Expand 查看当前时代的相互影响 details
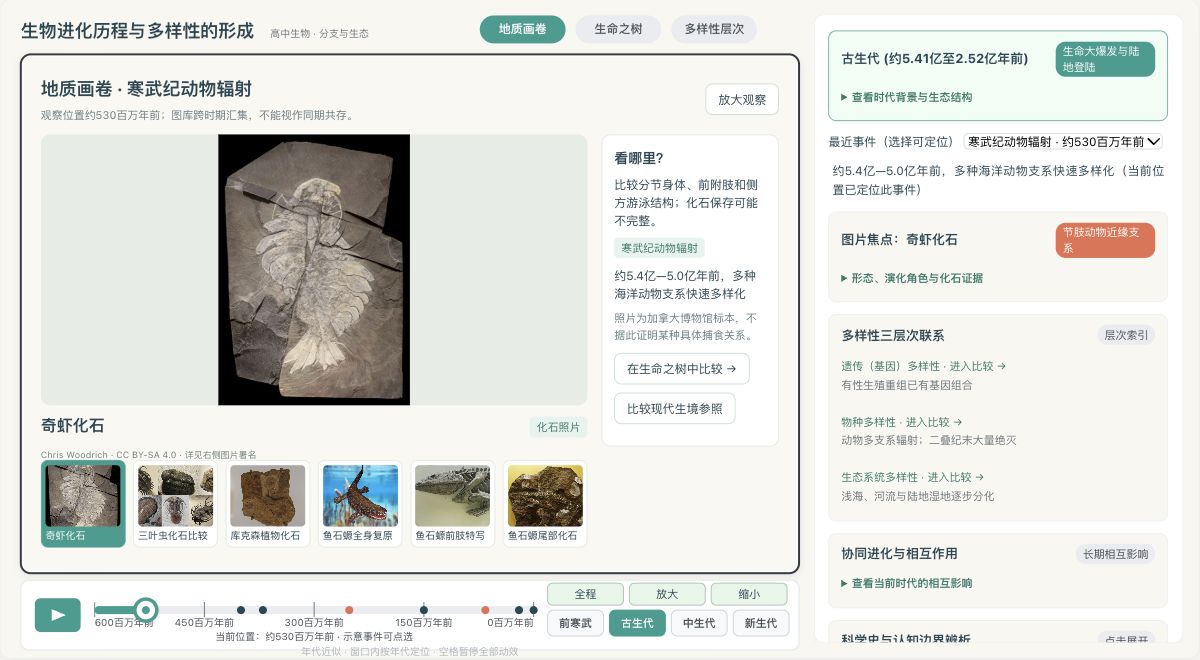The image size is (1200, 660). coord(907,583)
